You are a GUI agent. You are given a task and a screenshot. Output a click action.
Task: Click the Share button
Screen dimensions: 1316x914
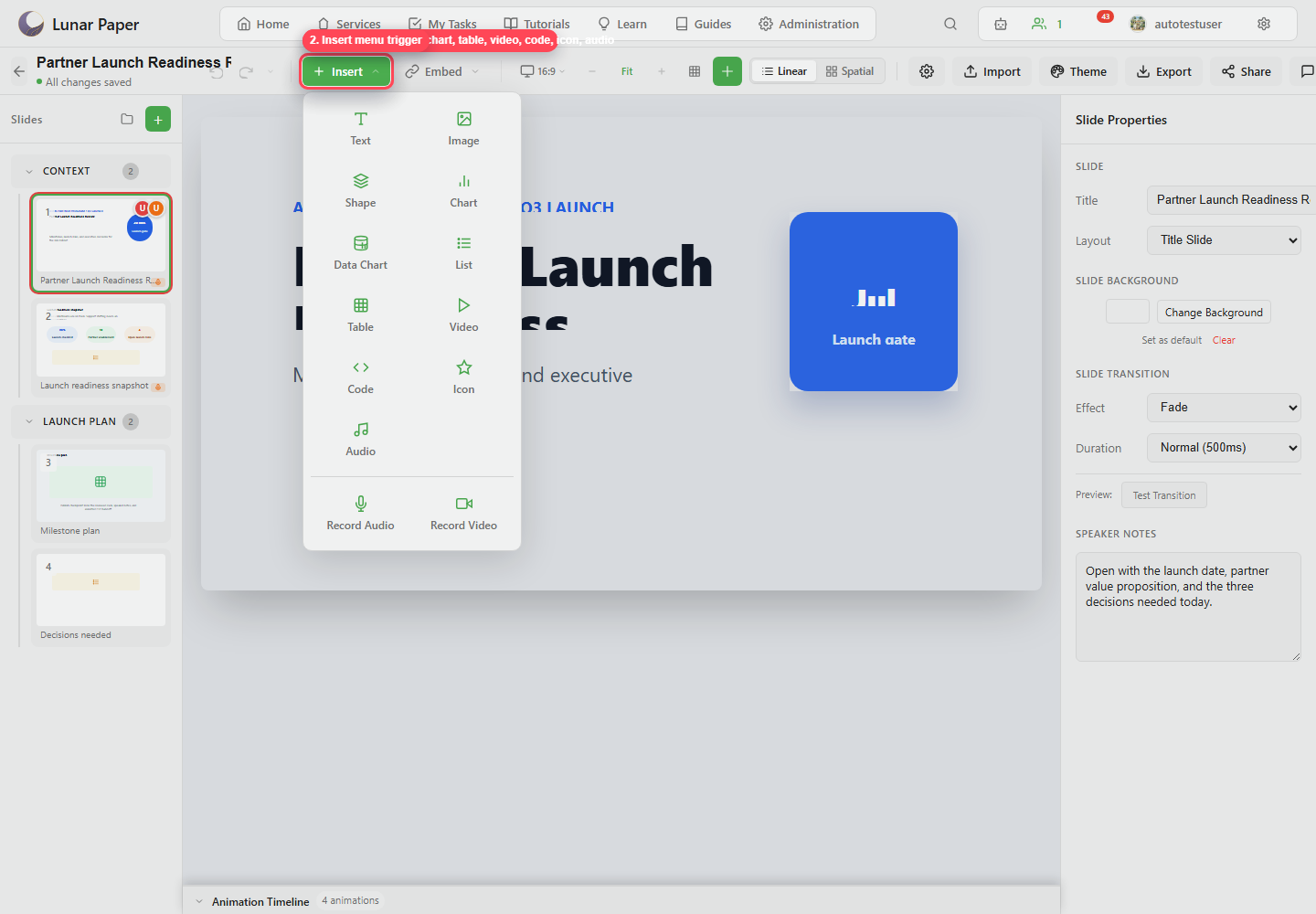click(x=1247, y=71)
